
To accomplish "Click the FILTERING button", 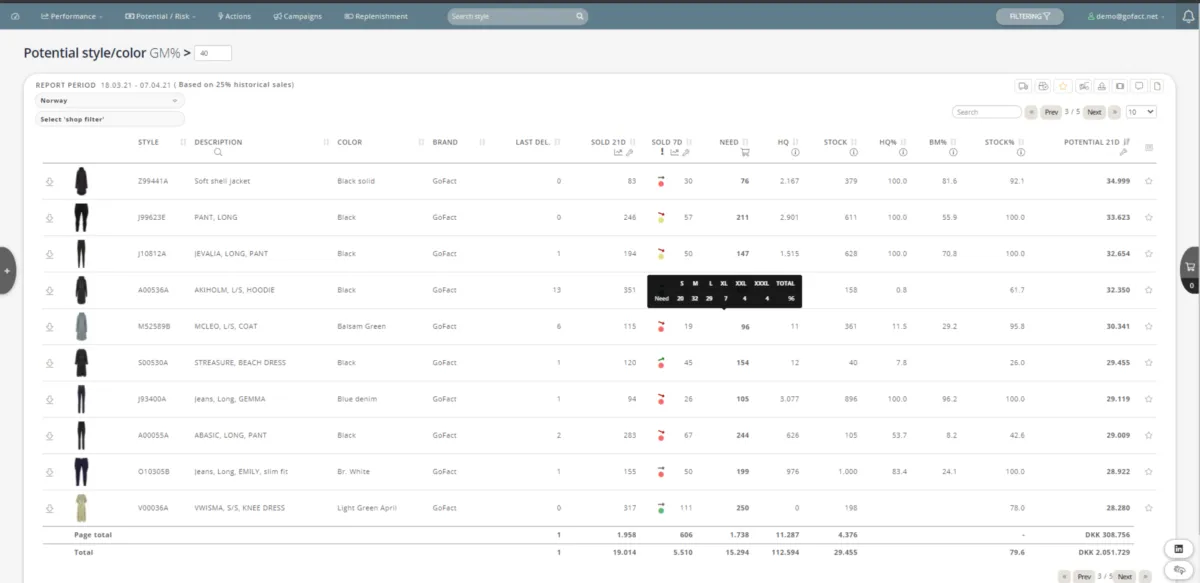I will [1029, 16].
